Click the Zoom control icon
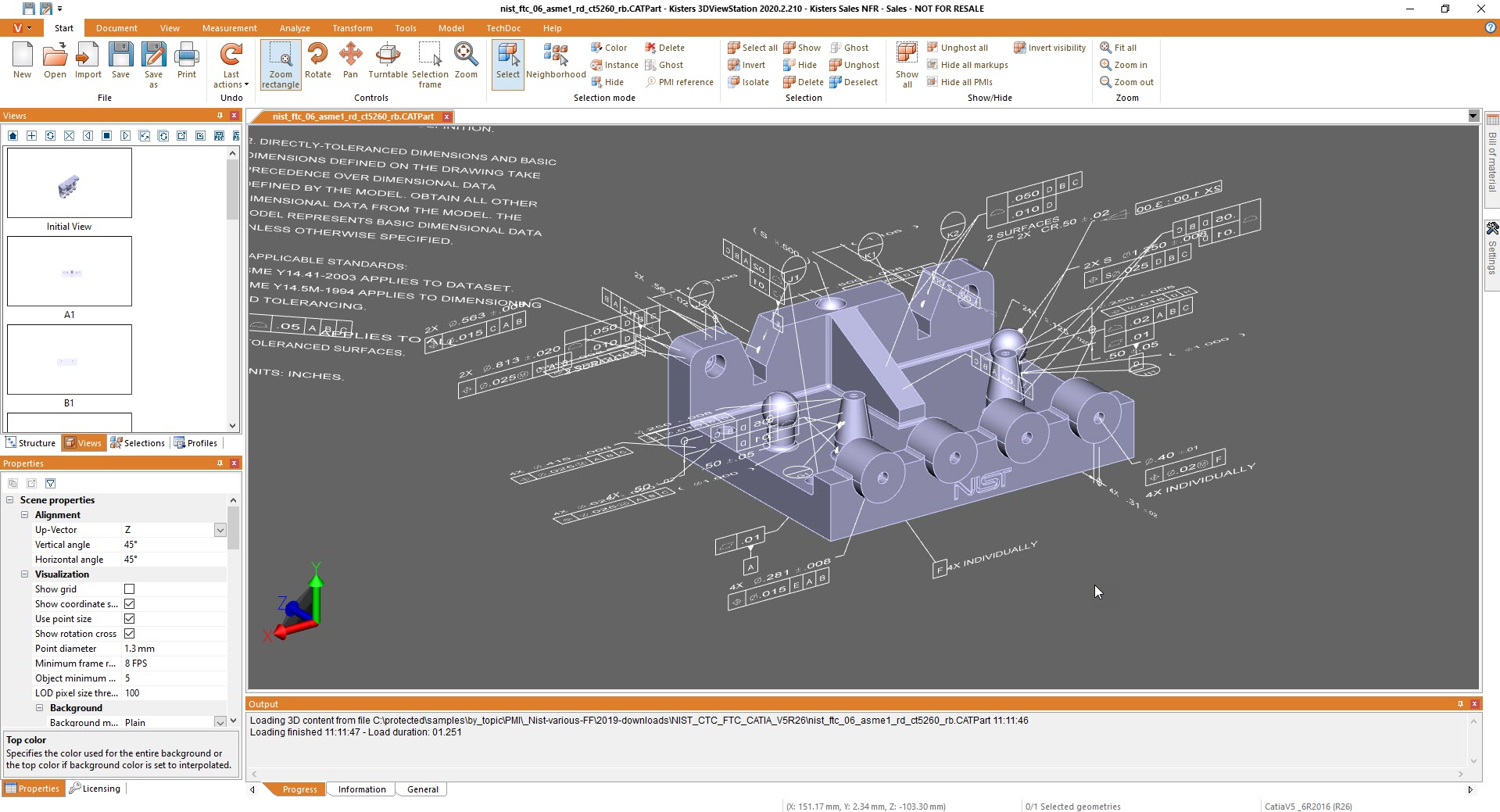Screen dimensions: 1500x812 click(x=466, y=61)
